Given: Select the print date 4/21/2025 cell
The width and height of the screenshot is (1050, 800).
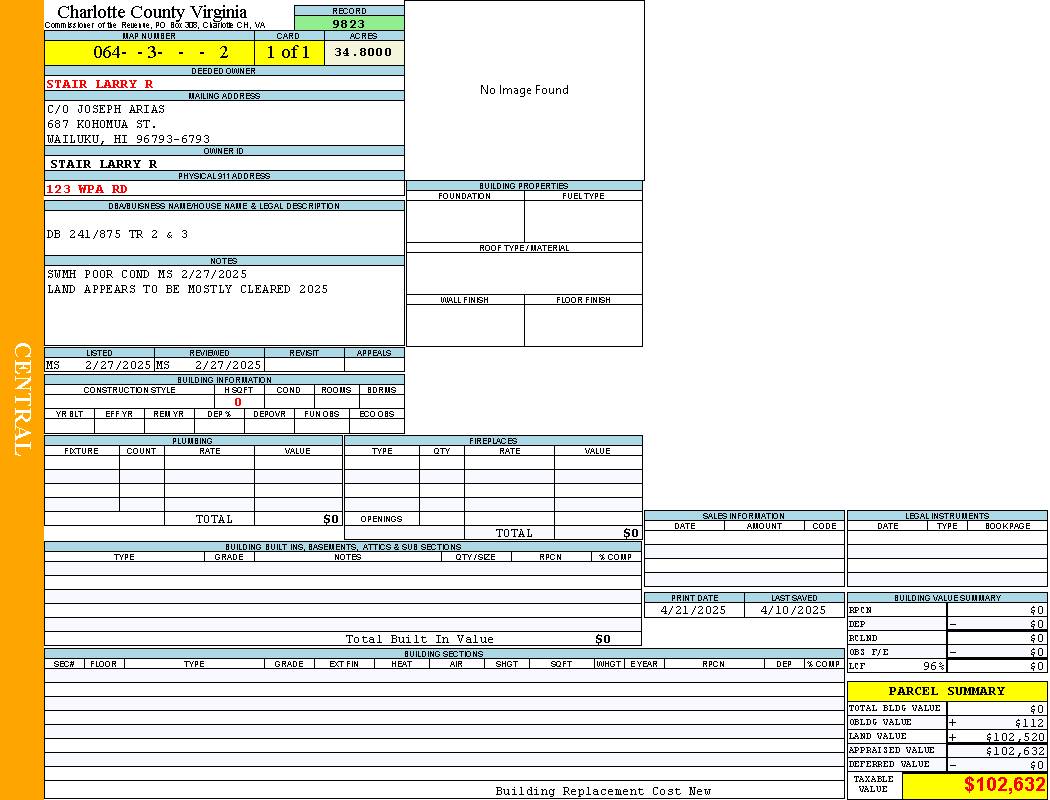Looking at the screenshot, I should pyautogui.click(x=694, y=610).
